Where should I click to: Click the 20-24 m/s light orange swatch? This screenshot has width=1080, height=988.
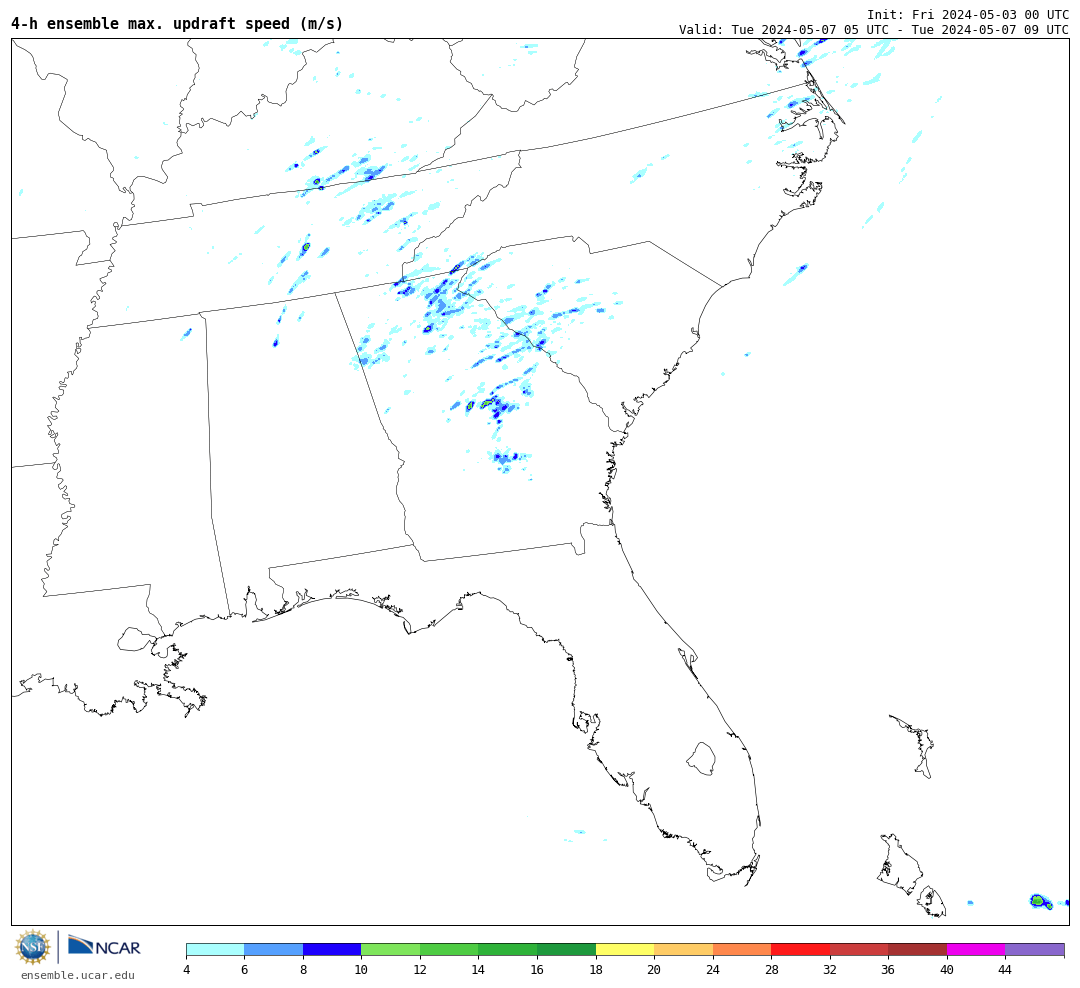[x=683, y=950]
